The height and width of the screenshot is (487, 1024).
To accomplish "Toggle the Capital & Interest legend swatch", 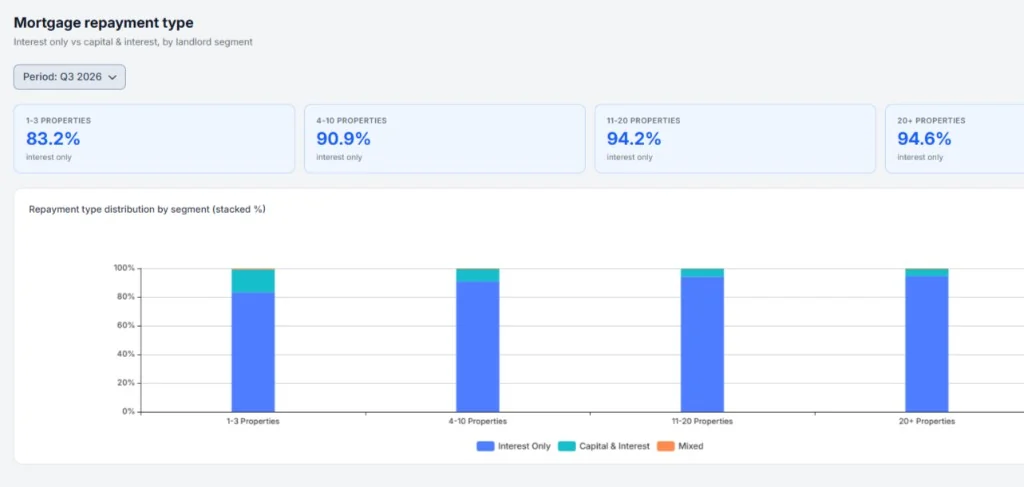I will point(567,447).
